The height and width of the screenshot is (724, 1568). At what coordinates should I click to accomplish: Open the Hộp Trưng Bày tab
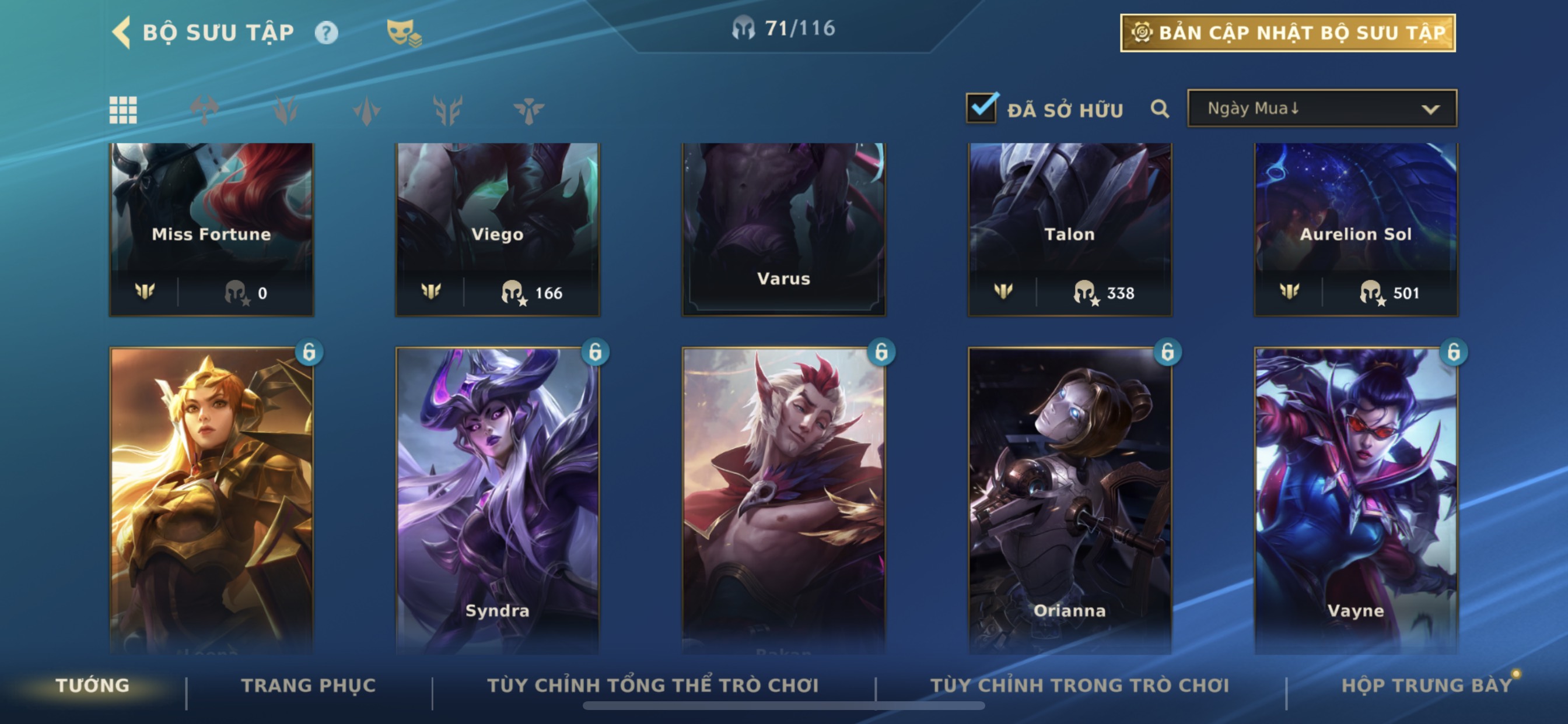(1426, 685)
